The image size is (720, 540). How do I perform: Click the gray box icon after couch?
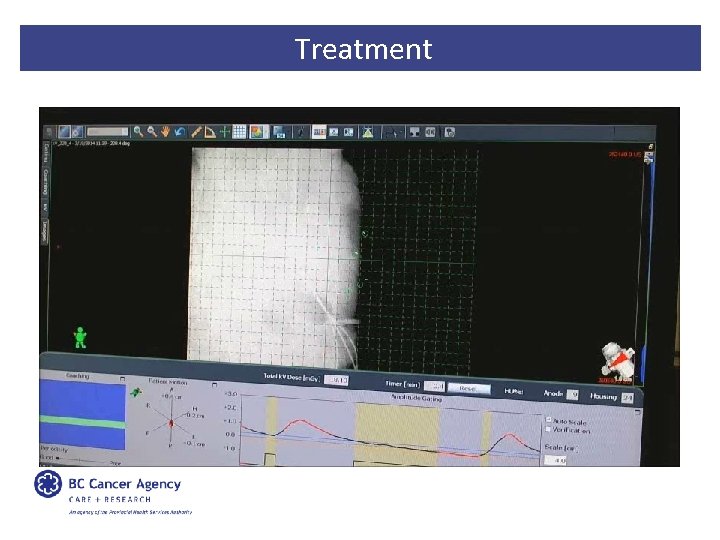430,132
